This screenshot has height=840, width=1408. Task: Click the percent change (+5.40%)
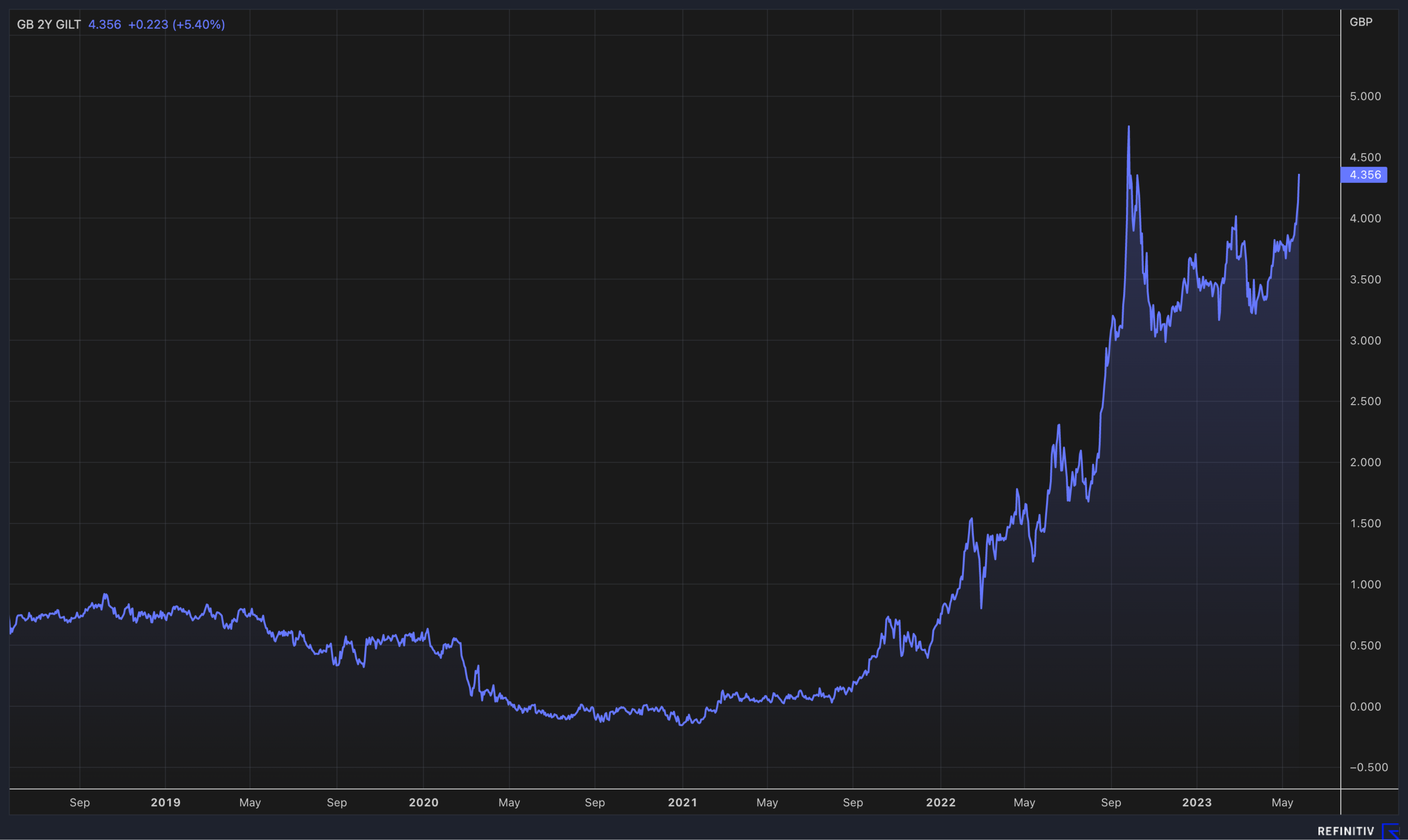[x=199, y=24]
